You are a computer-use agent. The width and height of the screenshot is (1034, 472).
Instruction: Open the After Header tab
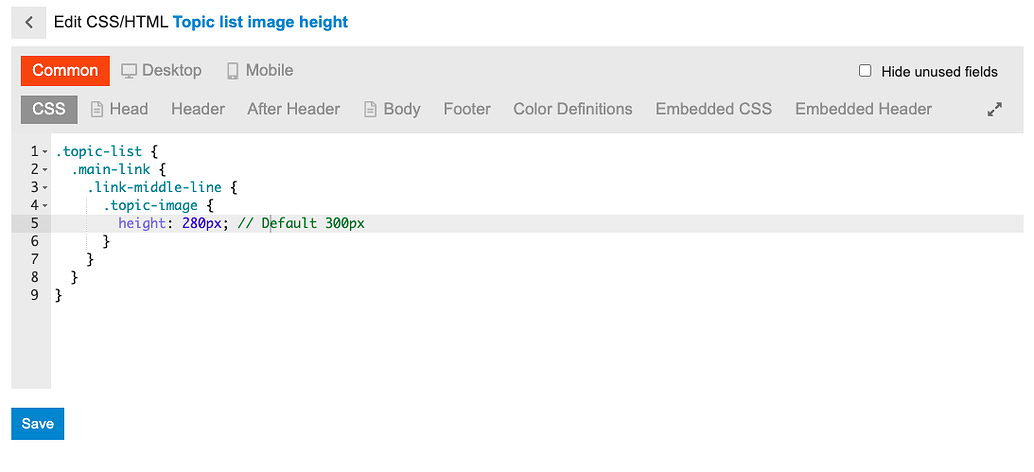point(293,110)
